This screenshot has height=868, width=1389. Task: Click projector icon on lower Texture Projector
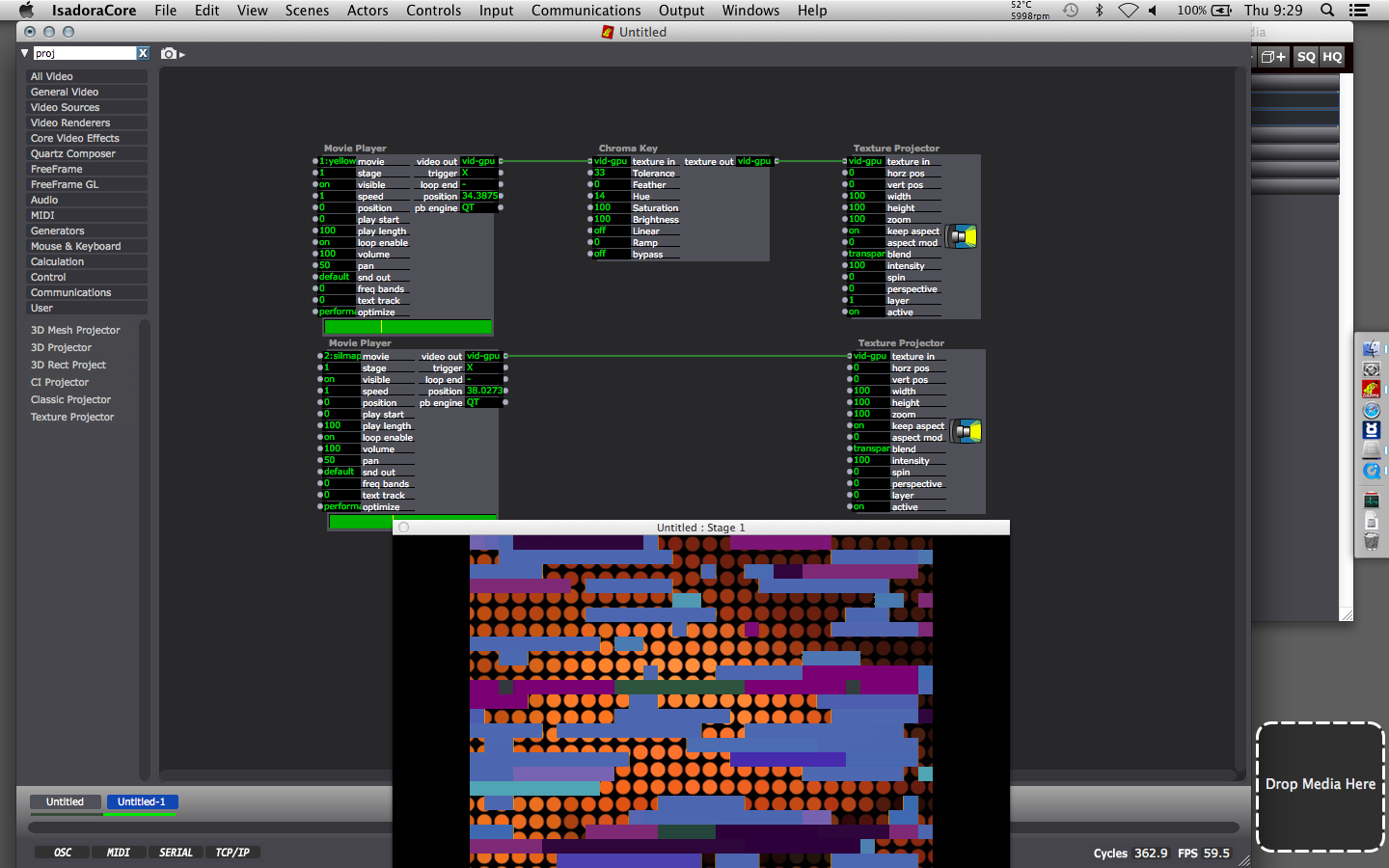click(967, 431)
